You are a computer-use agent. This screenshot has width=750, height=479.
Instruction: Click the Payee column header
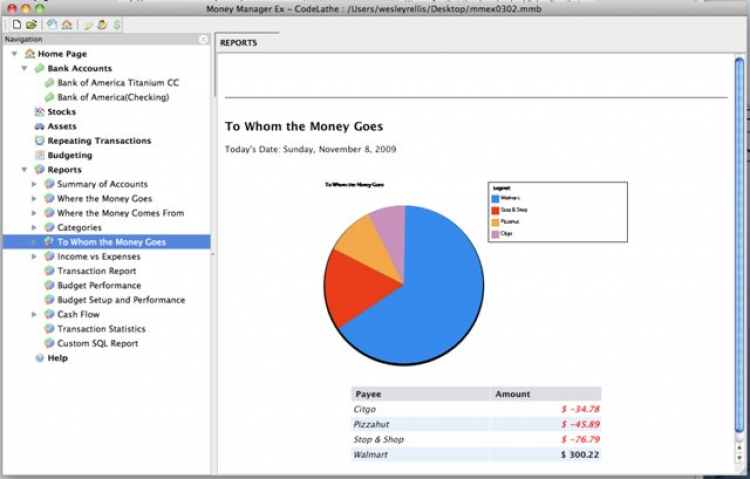click(x=420, y=394)
